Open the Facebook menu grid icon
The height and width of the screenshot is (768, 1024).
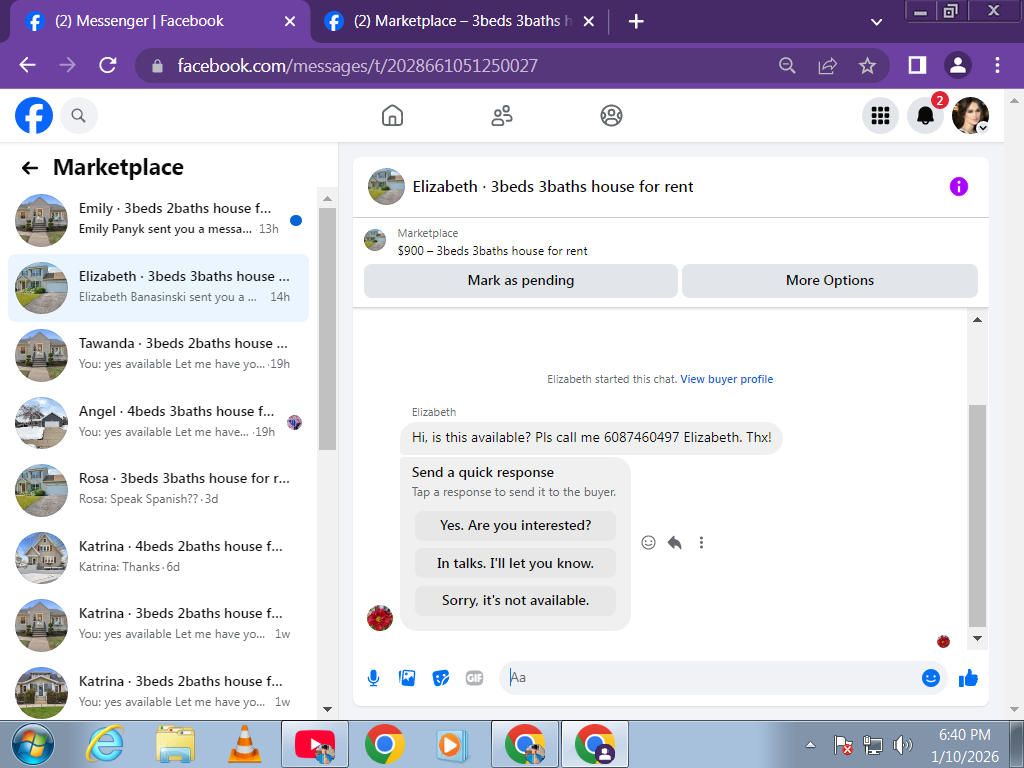(880, 116)
